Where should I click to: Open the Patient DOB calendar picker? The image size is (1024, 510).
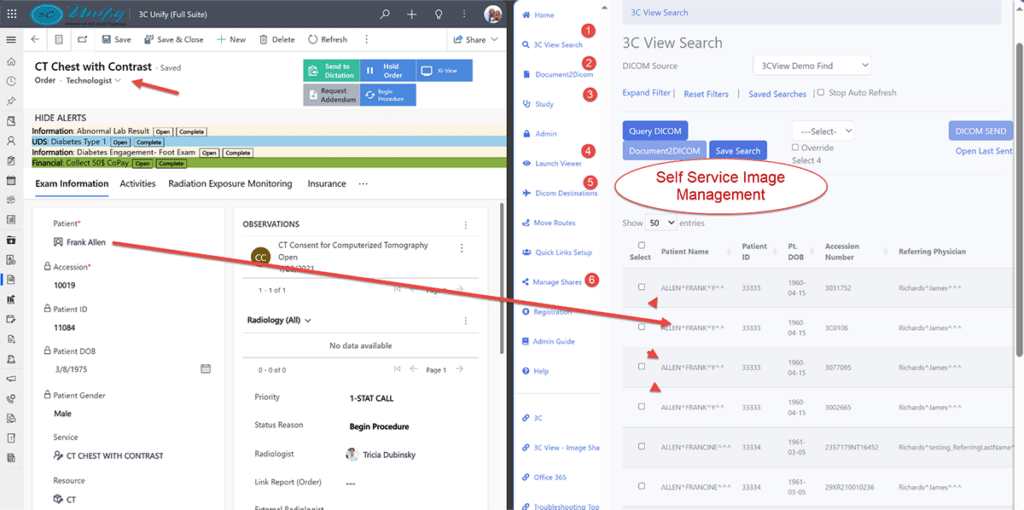tap(206, 368)
